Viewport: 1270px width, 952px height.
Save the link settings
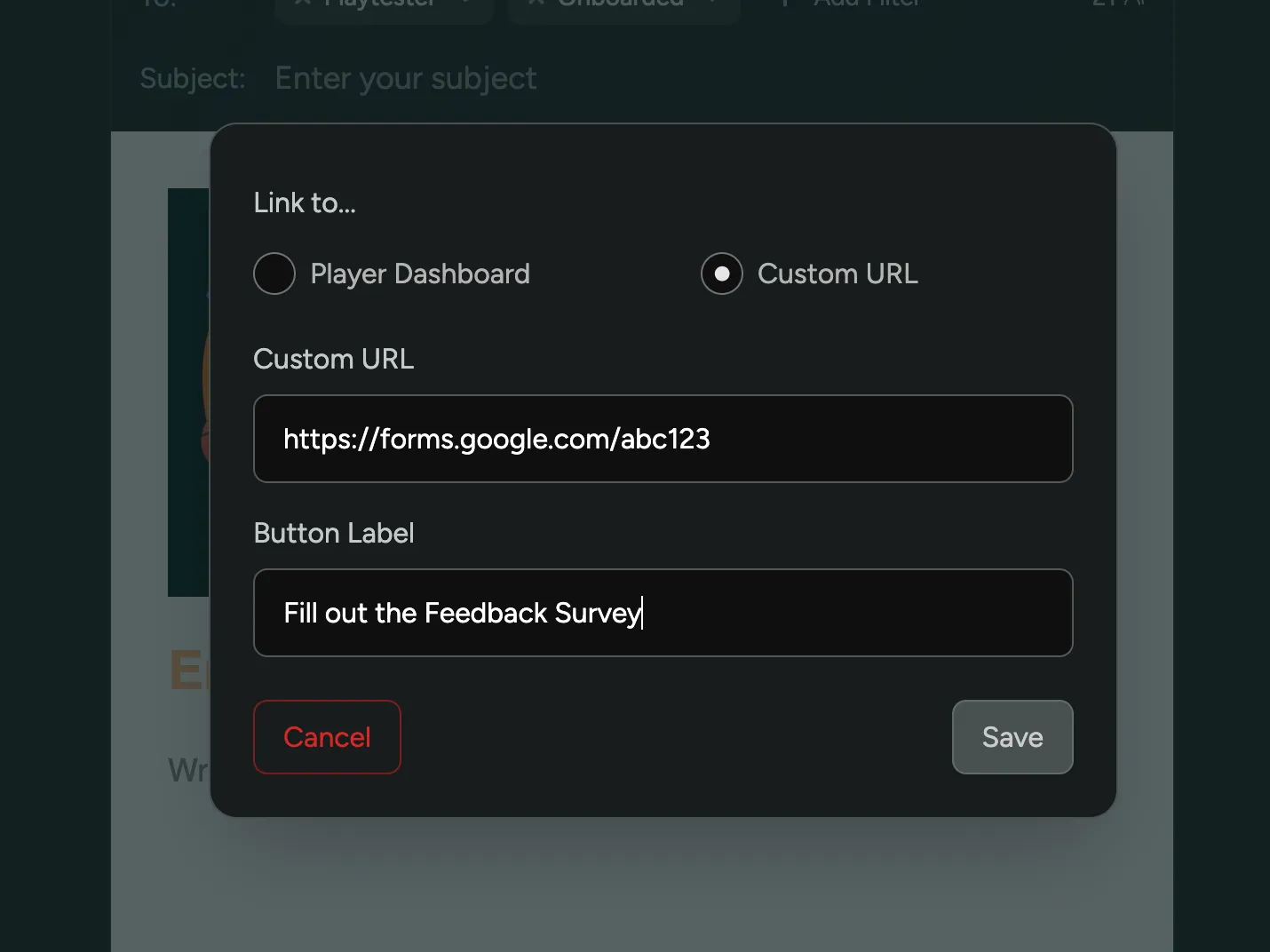click(1012, 737)
